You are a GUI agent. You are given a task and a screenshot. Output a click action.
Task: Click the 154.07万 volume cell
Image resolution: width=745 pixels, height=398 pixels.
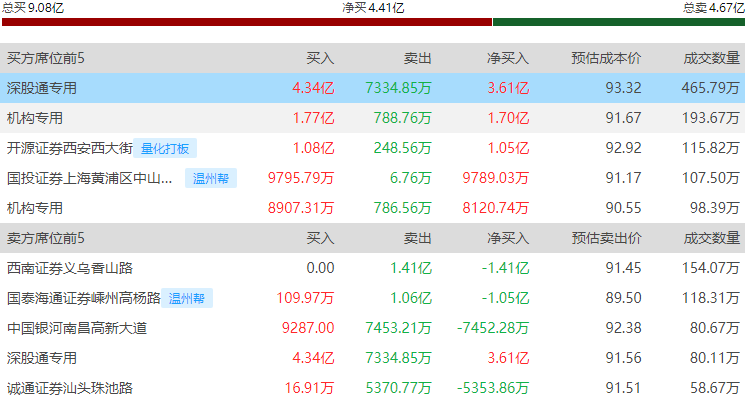pos(711,268)
